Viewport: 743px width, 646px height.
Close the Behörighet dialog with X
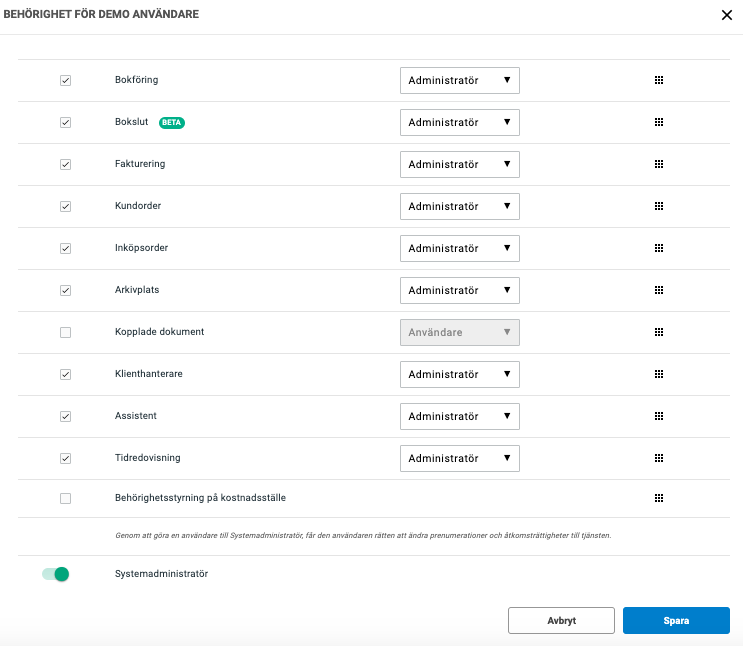pos(726,15)
